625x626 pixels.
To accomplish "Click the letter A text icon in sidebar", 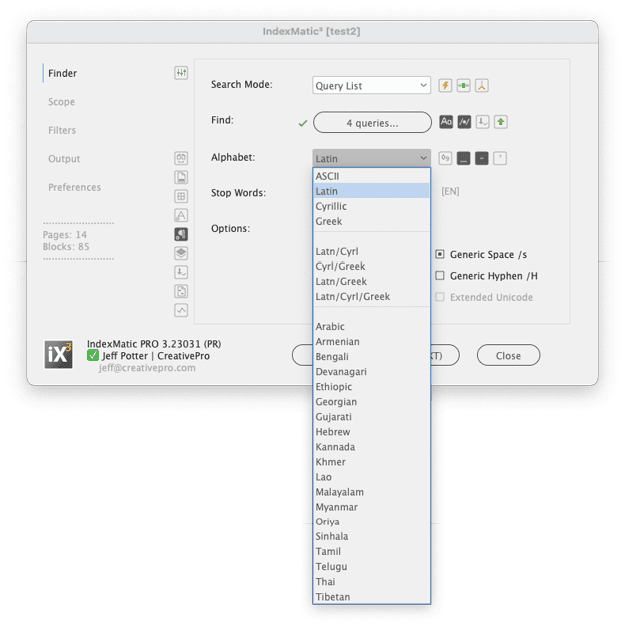I will click(x=181, y=215).
